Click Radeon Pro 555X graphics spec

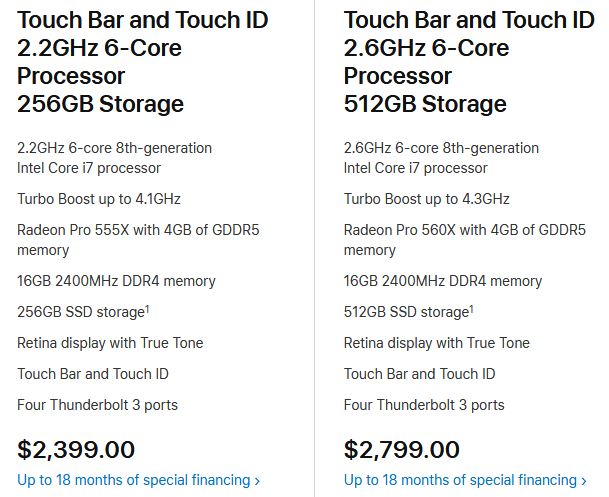point(138,240)
